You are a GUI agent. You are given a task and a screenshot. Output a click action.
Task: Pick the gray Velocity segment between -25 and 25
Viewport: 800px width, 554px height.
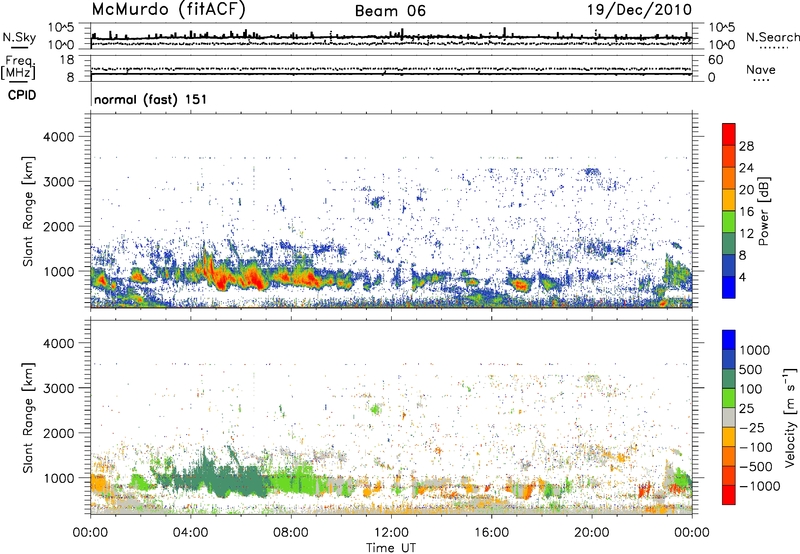pos(729,417)
